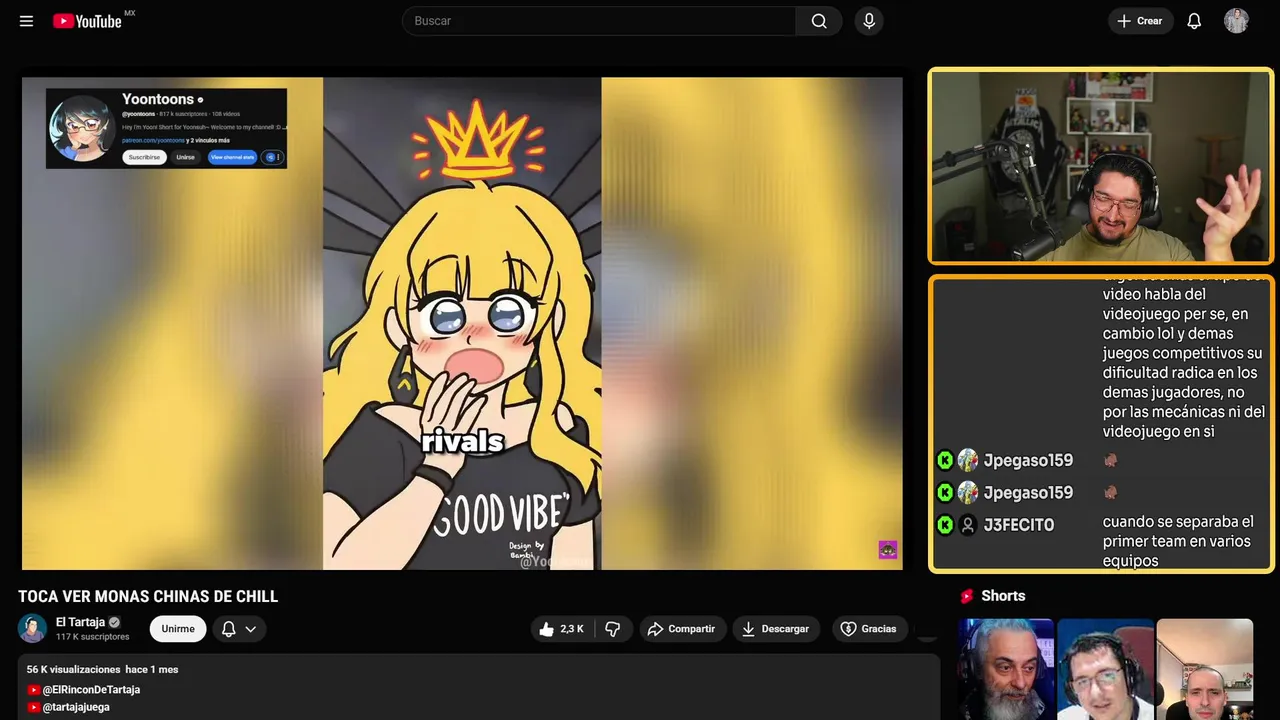Click the Unirme button
Viewport: 1280px width, 720px height.
178,629
